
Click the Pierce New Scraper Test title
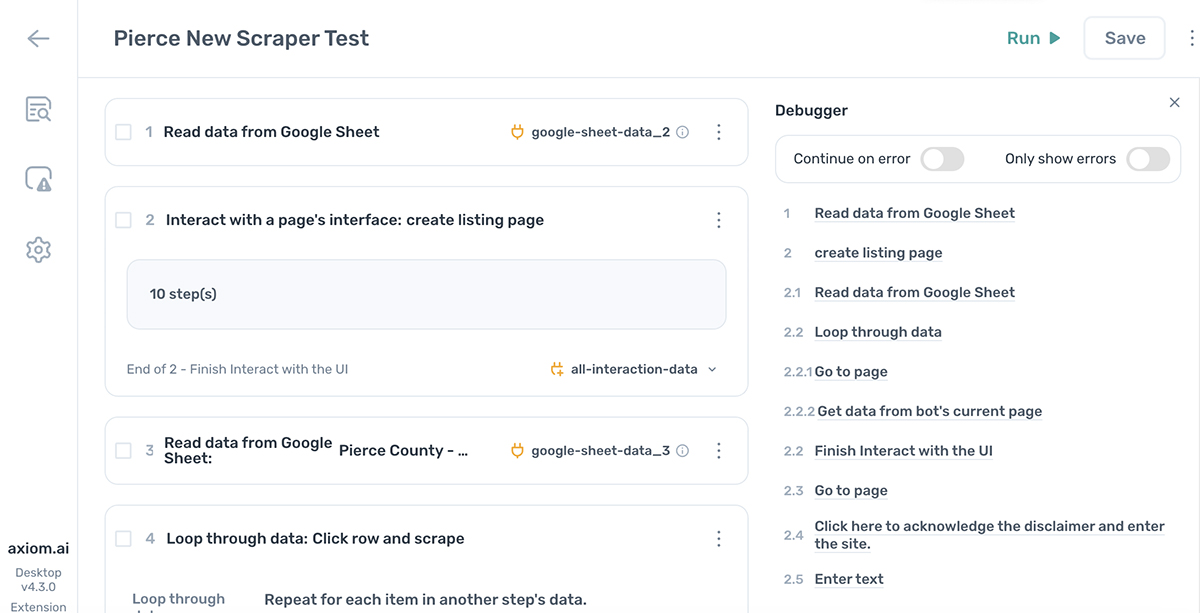pyautogui.click(x=241, y=38)
